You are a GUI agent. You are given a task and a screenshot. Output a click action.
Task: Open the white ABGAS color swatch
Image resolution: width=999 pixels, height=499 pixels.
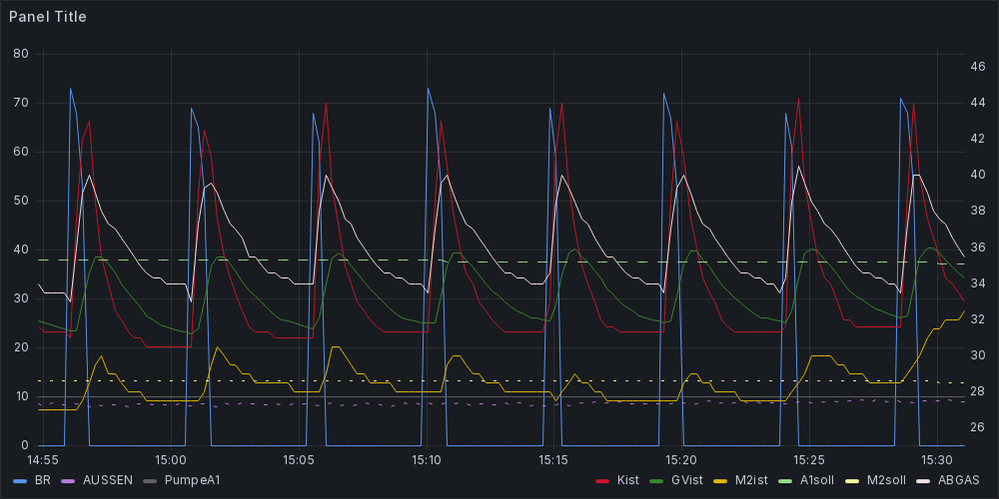[x=926, y=481]
